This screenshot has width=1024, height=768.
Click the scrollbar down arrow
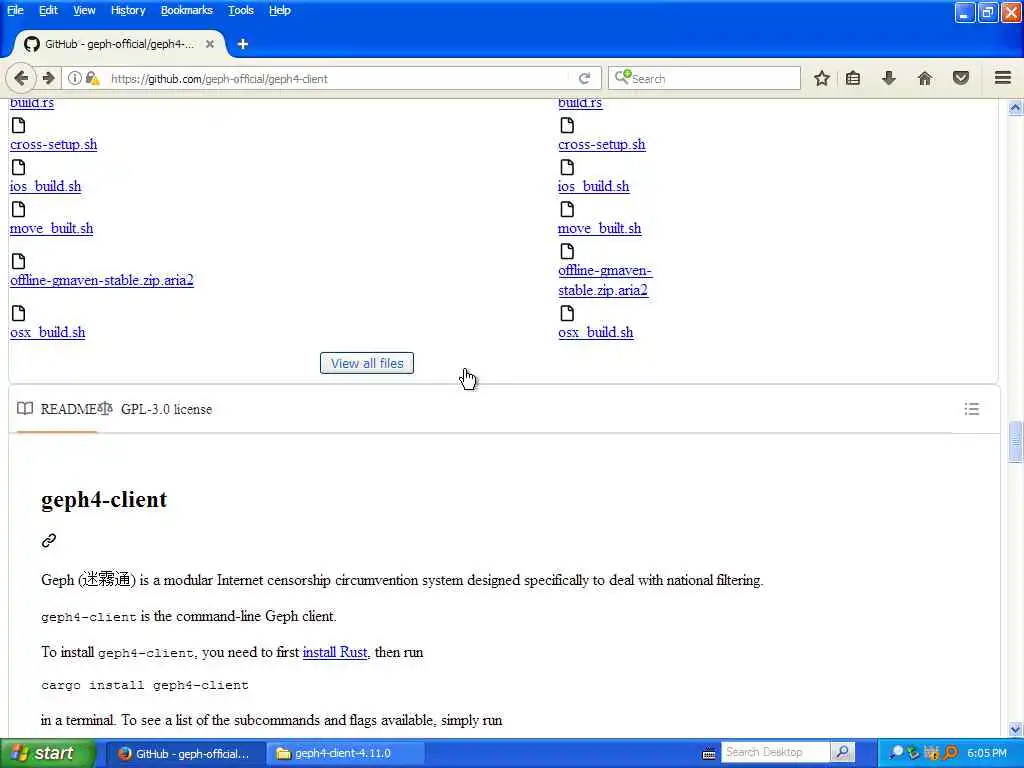click(x=1015, y=729)
